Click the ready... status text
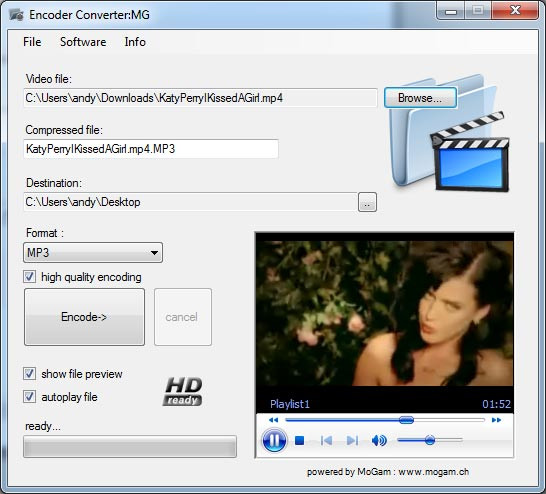 [x=43, y=426]
